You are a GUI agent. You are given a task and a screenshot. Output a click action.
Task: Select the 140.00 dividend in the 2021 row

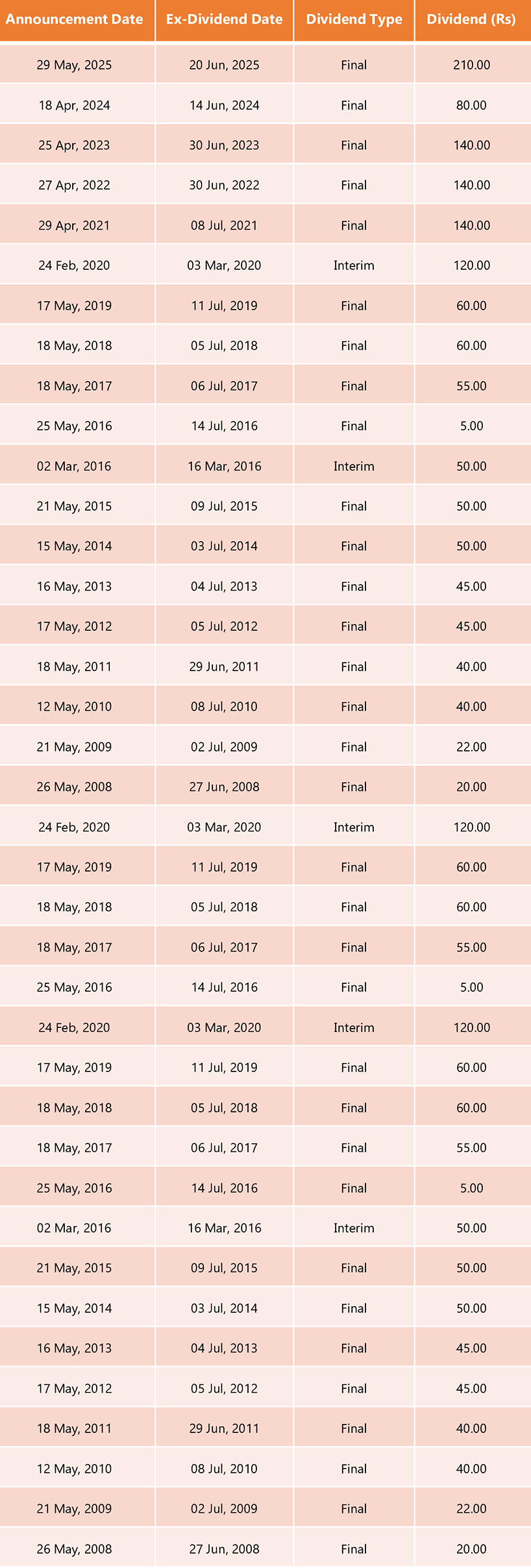coord(471,226)
